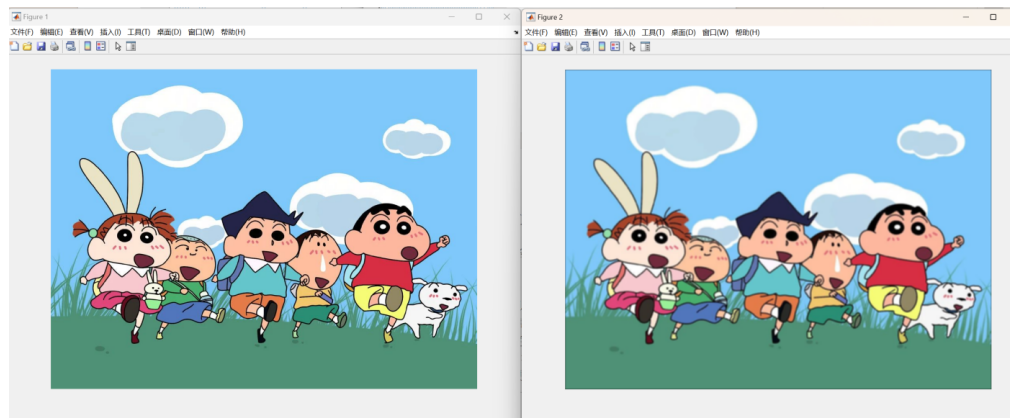Viewport: 1013px width, 418px height.
Task: Click Open File folder icon in Figure 1
Action: click(27, 47)
